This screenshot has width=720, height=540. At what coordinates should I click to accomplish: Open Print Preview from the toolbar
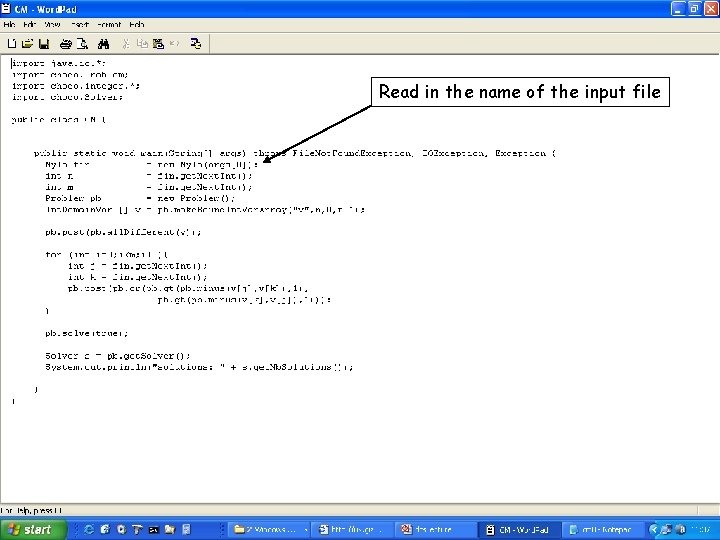pyautogui.click(x=83, y=44)
